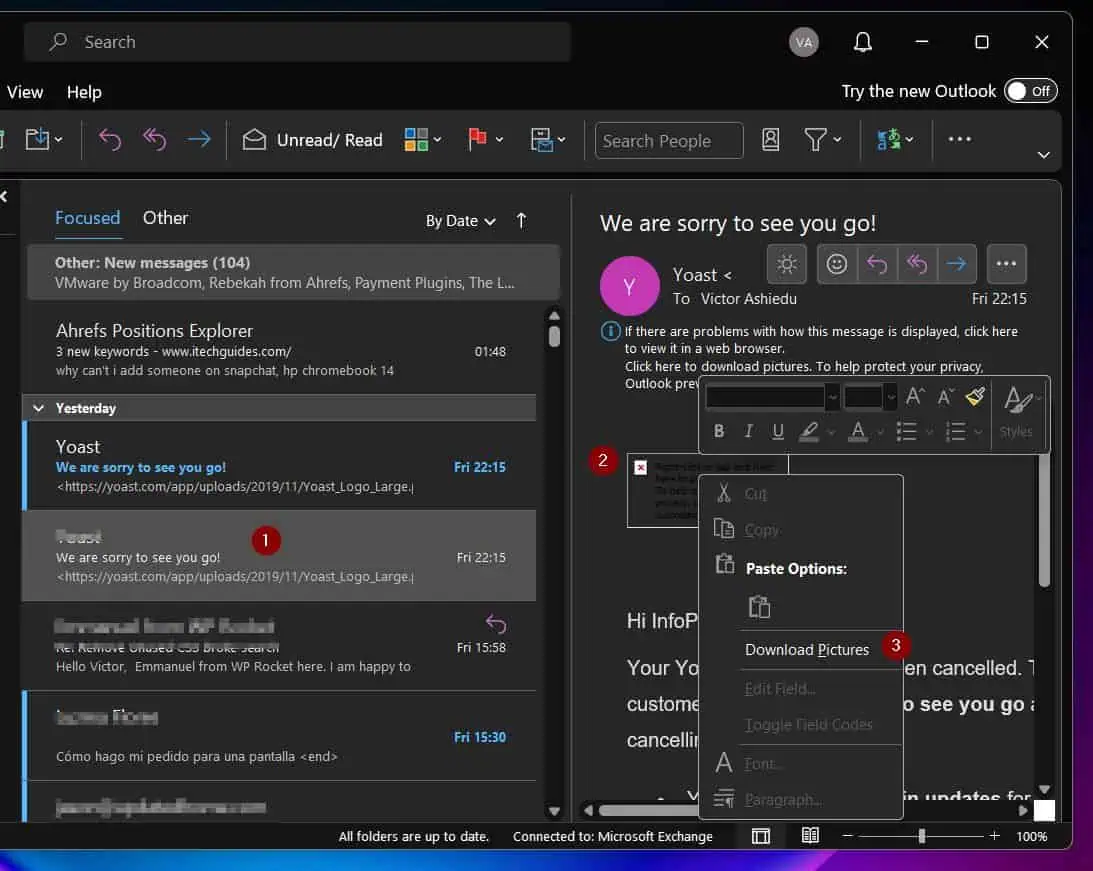
Task: Click the Unread/ Read button
Action: click(x=312, y=140)
